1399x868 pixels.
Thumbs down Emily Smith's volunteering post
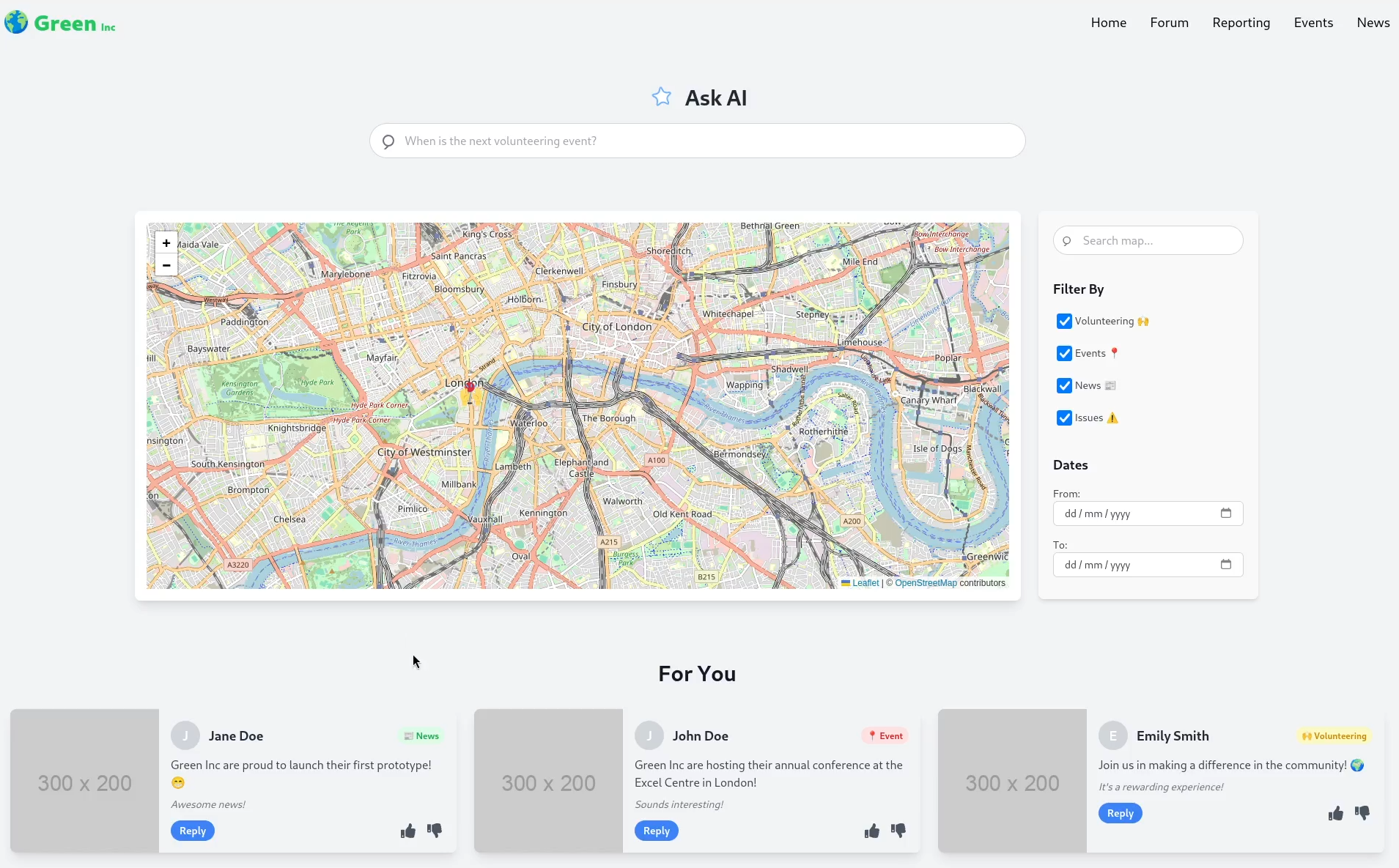(1362, 813)
